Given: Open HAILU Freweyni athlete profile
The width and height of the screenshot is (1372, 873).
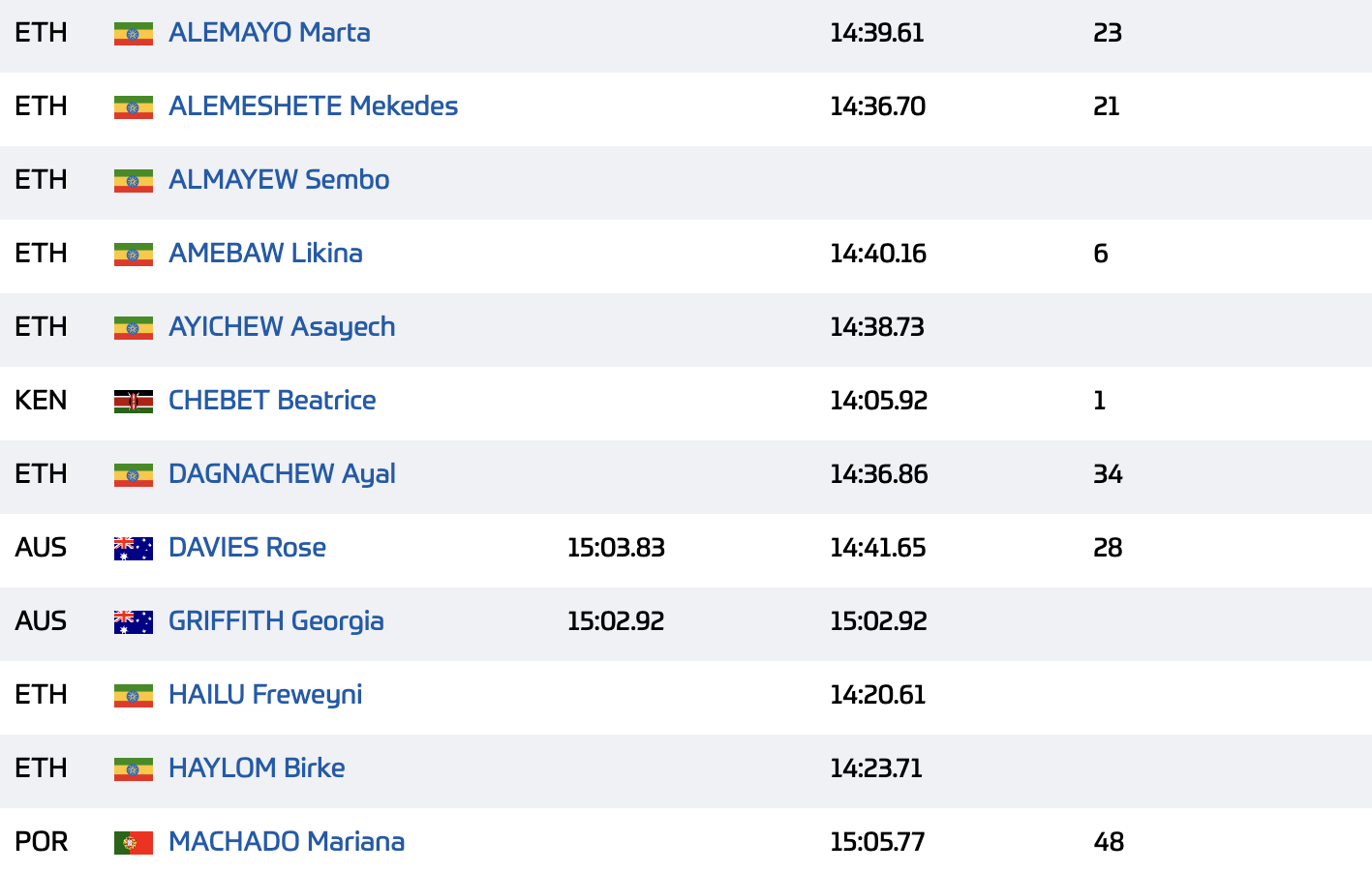Looking at the screenshot, I should (265, 695).
